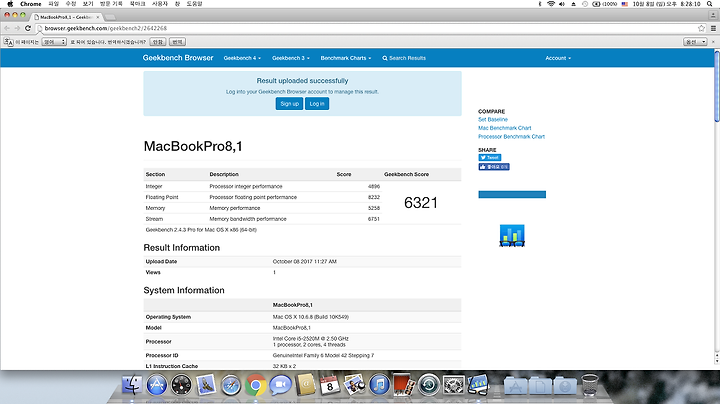720x404 pixels.
Task: Click the browser forward arrow
Action: tap(17, 28)
